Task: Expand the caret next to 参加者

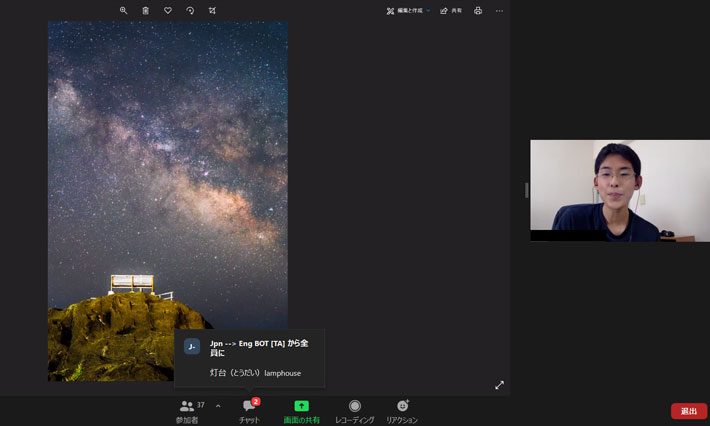Action: [x=218, y=406]
